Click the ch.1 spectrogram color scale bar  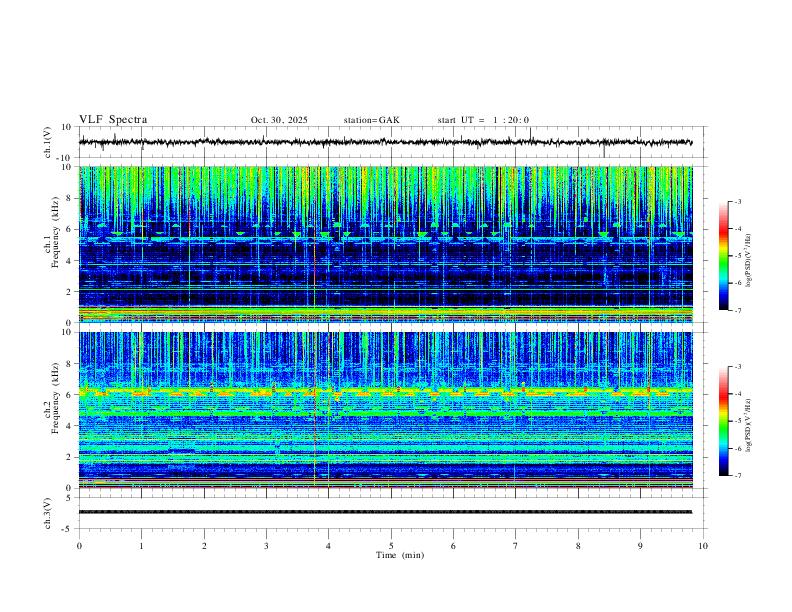coord(723,256)
